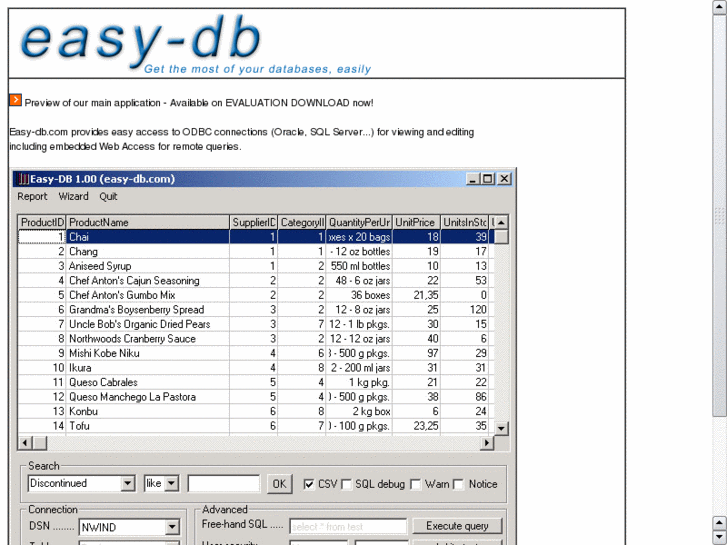Select the Chang product name cell

pyautogui.click(x=148, y=252)
